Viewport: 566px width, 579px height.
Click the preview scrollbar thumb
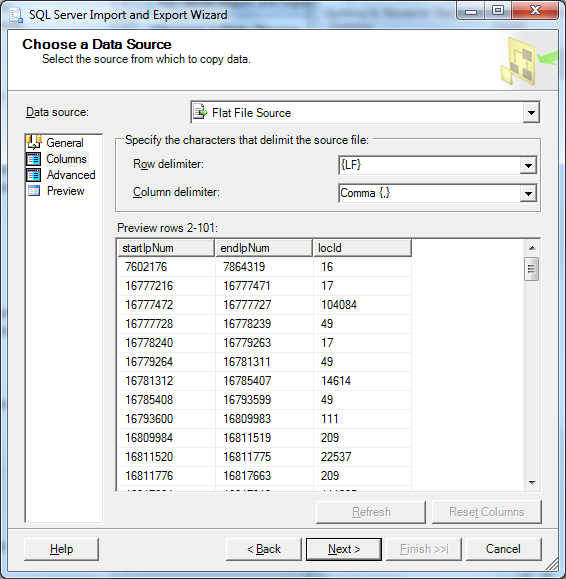tap(532, 269)
